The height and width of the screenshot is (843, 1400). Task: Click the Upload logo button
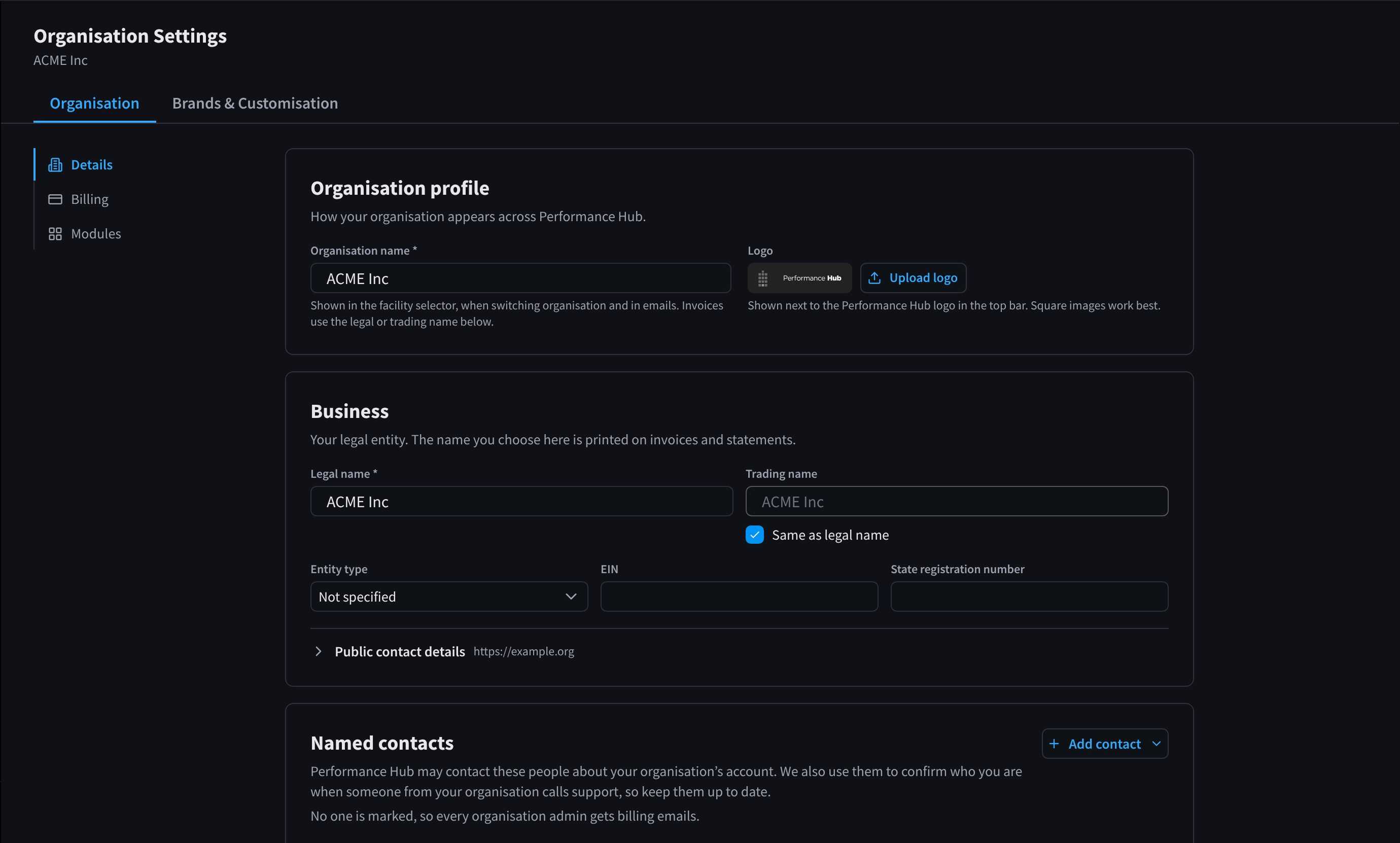(x=913, y=278)
